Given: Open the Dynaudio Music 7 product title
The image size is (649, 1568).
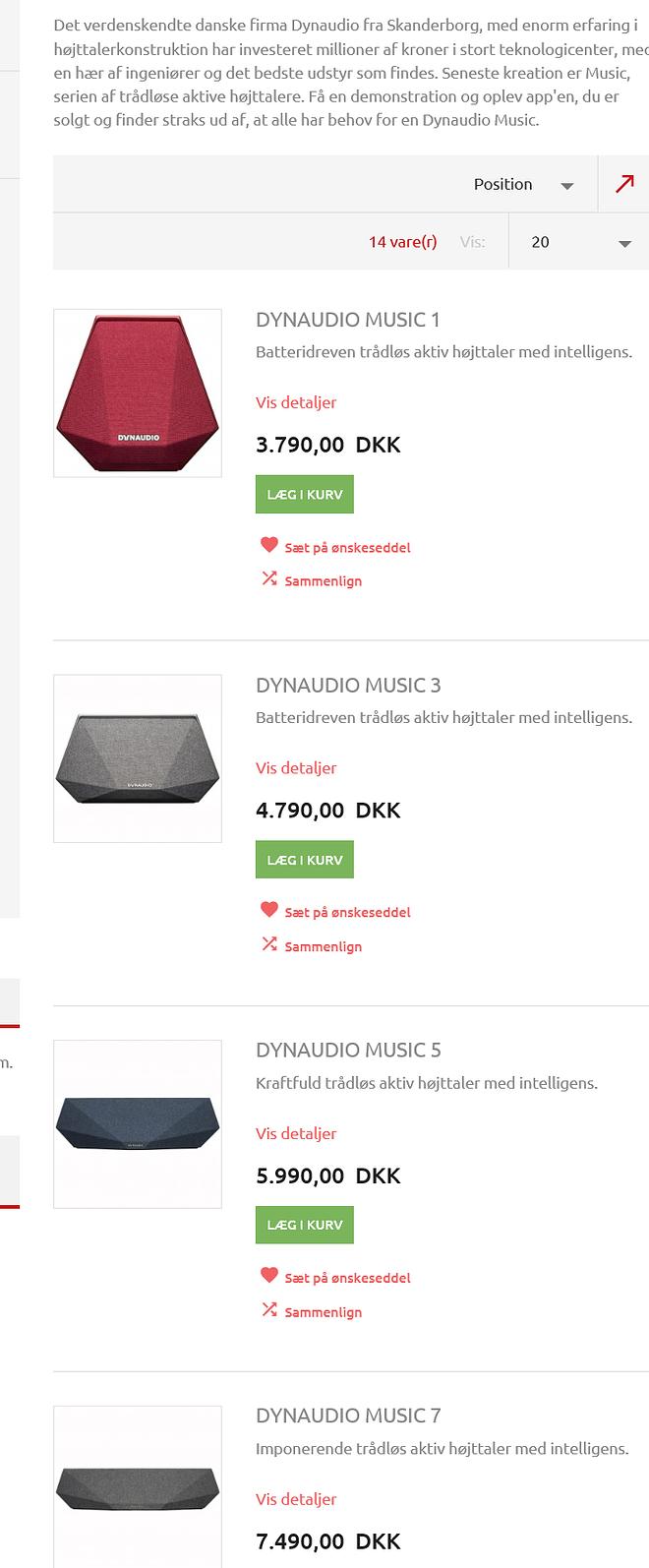Looking at the screenshot, I should [x=348, y=1416].
